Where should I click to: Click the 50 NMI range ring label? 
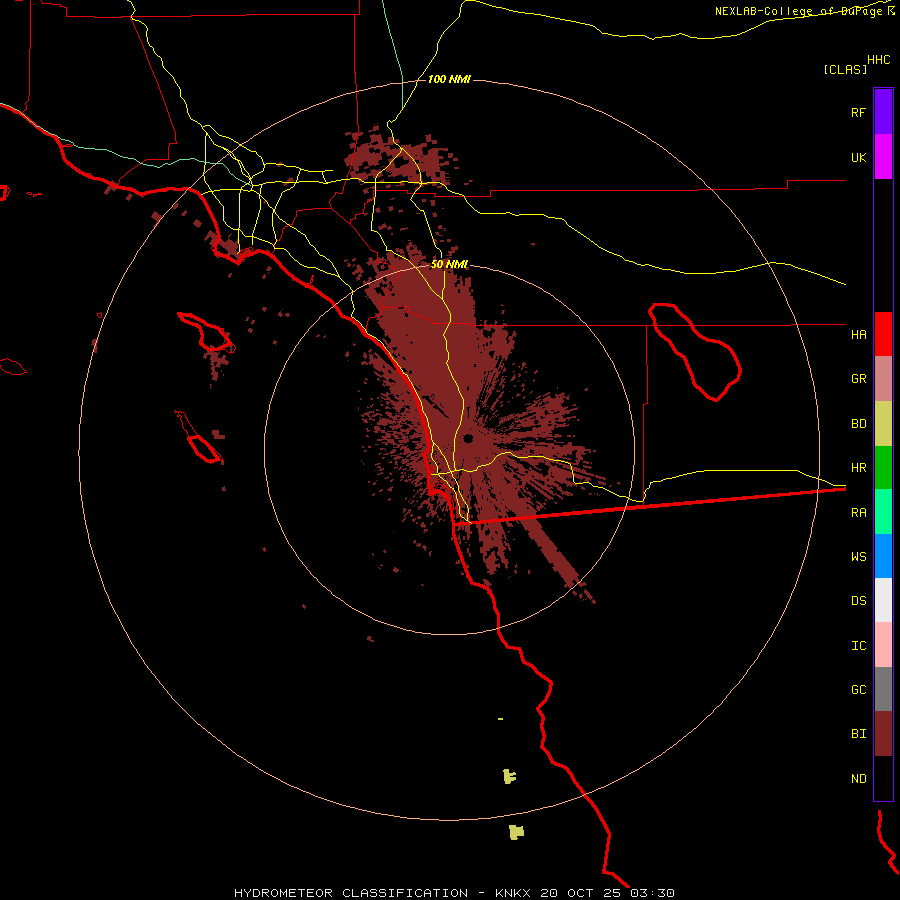tap(449, 264)
